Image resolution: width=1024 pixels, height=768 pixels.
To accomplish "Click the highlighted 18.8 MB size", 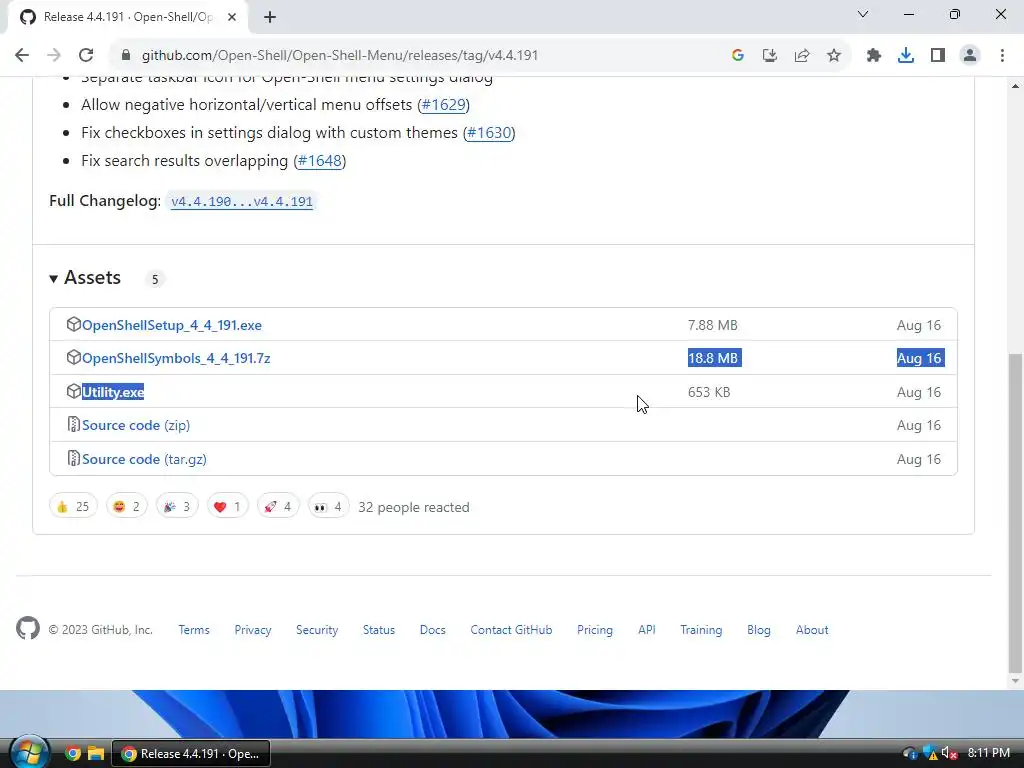I will point(714,359).
